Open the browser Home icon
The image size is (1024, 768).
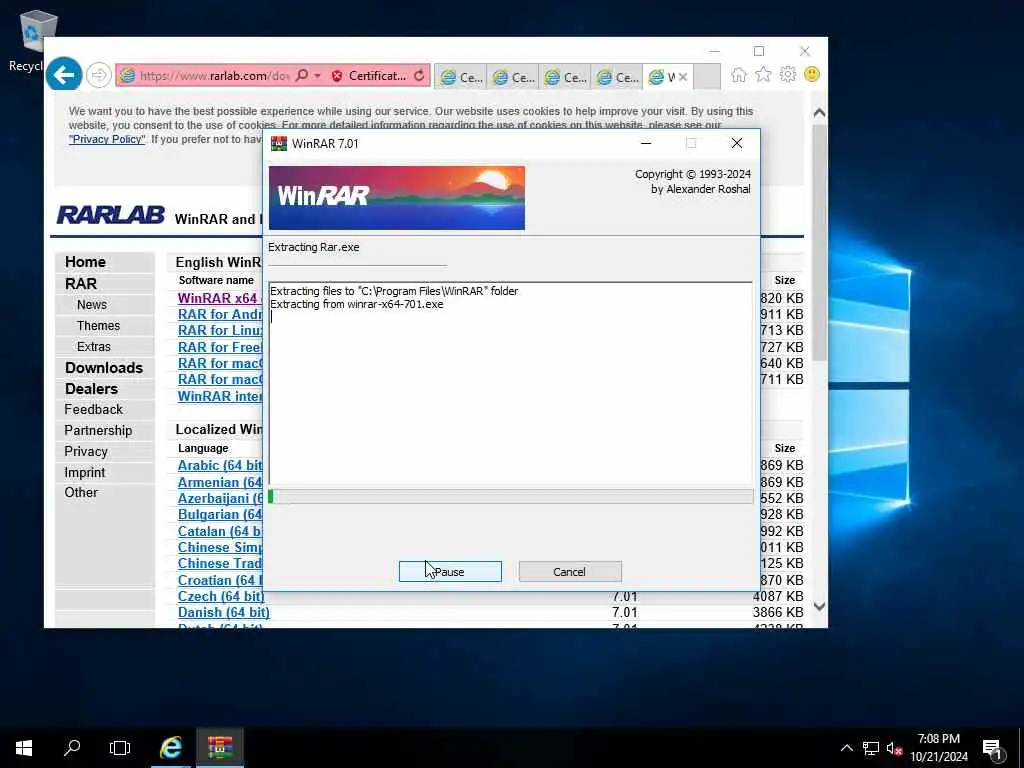click(739, 74)
